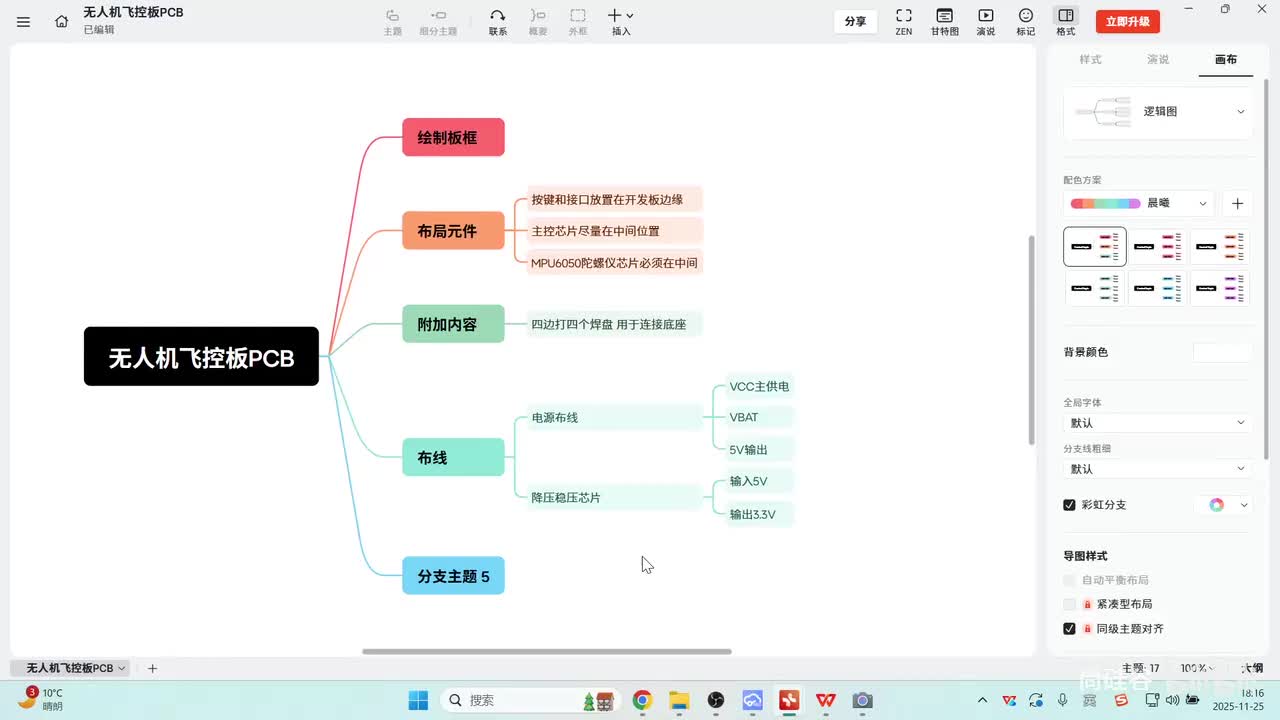Select the purple-accent color theme thumbnail
This screenshot has height=720, width=1280.
(x=1219, y=288)
